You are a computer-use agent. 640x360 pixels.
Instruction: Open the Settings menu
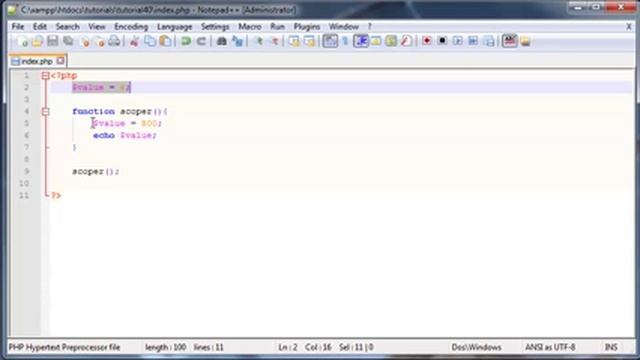click(215, 27)
